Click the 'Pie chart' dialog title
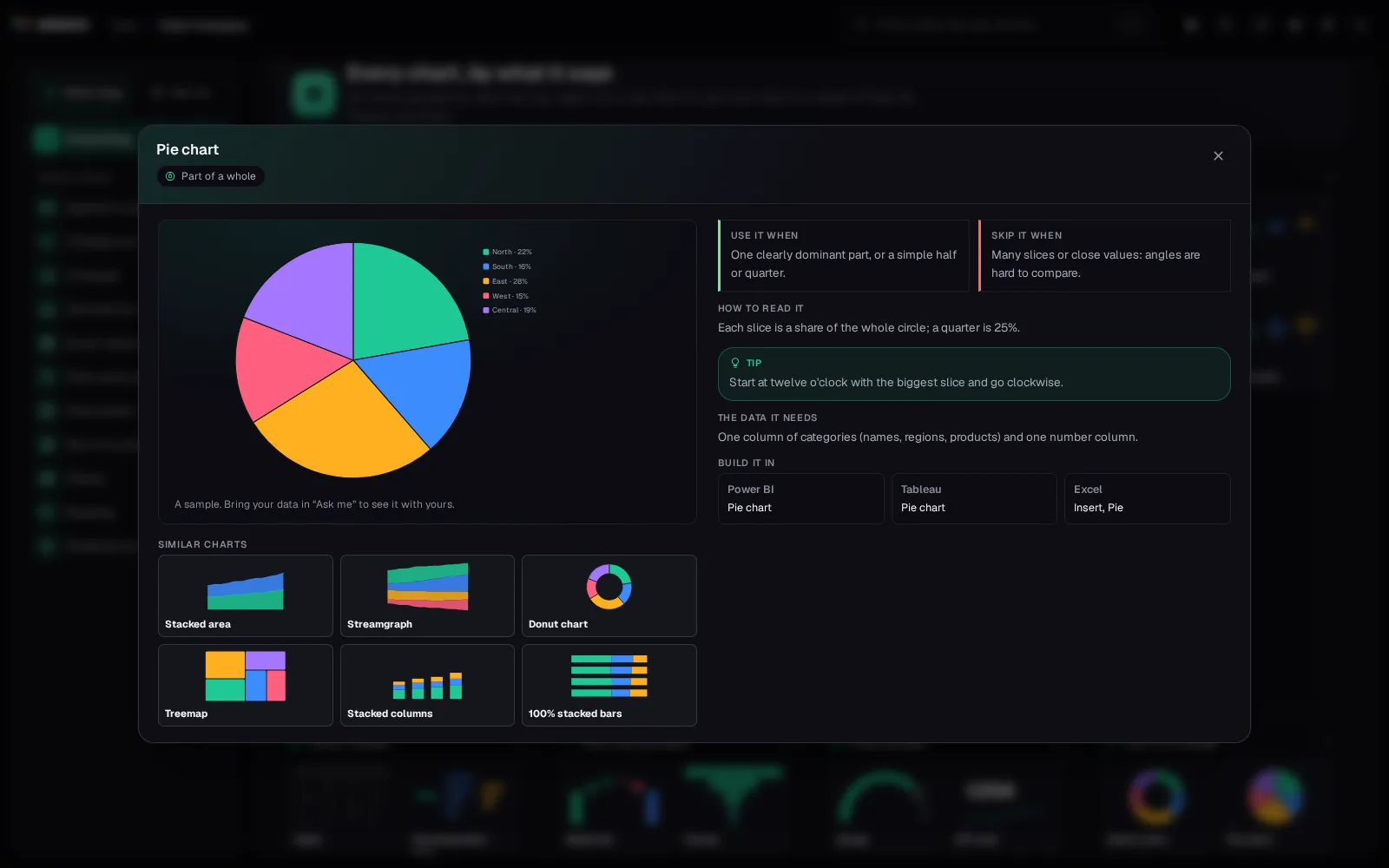Image resolution: width=1389 pixels, height=868 pixels. point(188,149)
